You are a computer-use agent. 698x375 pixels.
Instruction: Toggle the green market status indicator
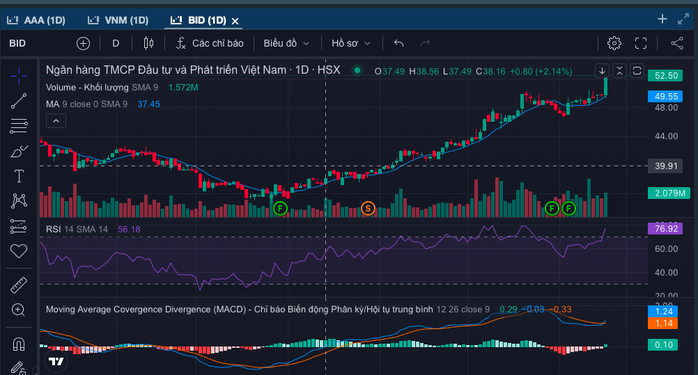357,70
